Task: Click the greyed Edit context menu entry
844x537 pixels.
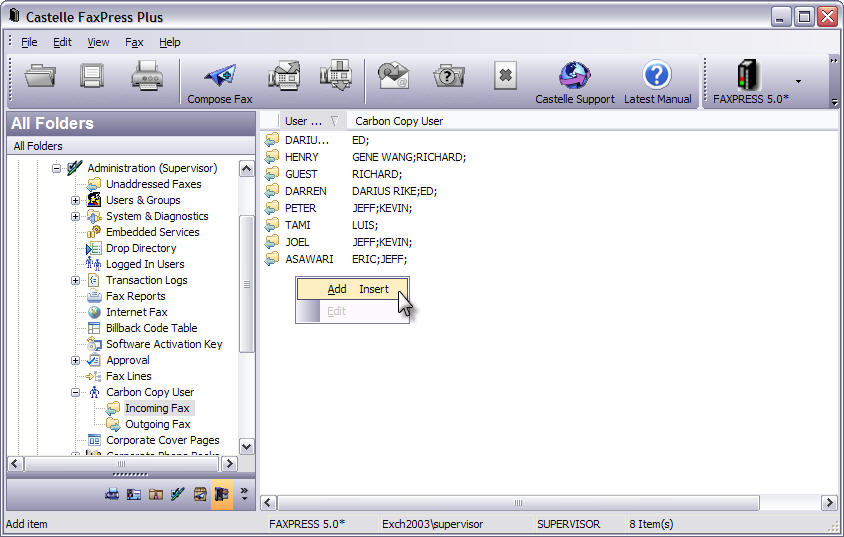Action: [x=353, y=311]
